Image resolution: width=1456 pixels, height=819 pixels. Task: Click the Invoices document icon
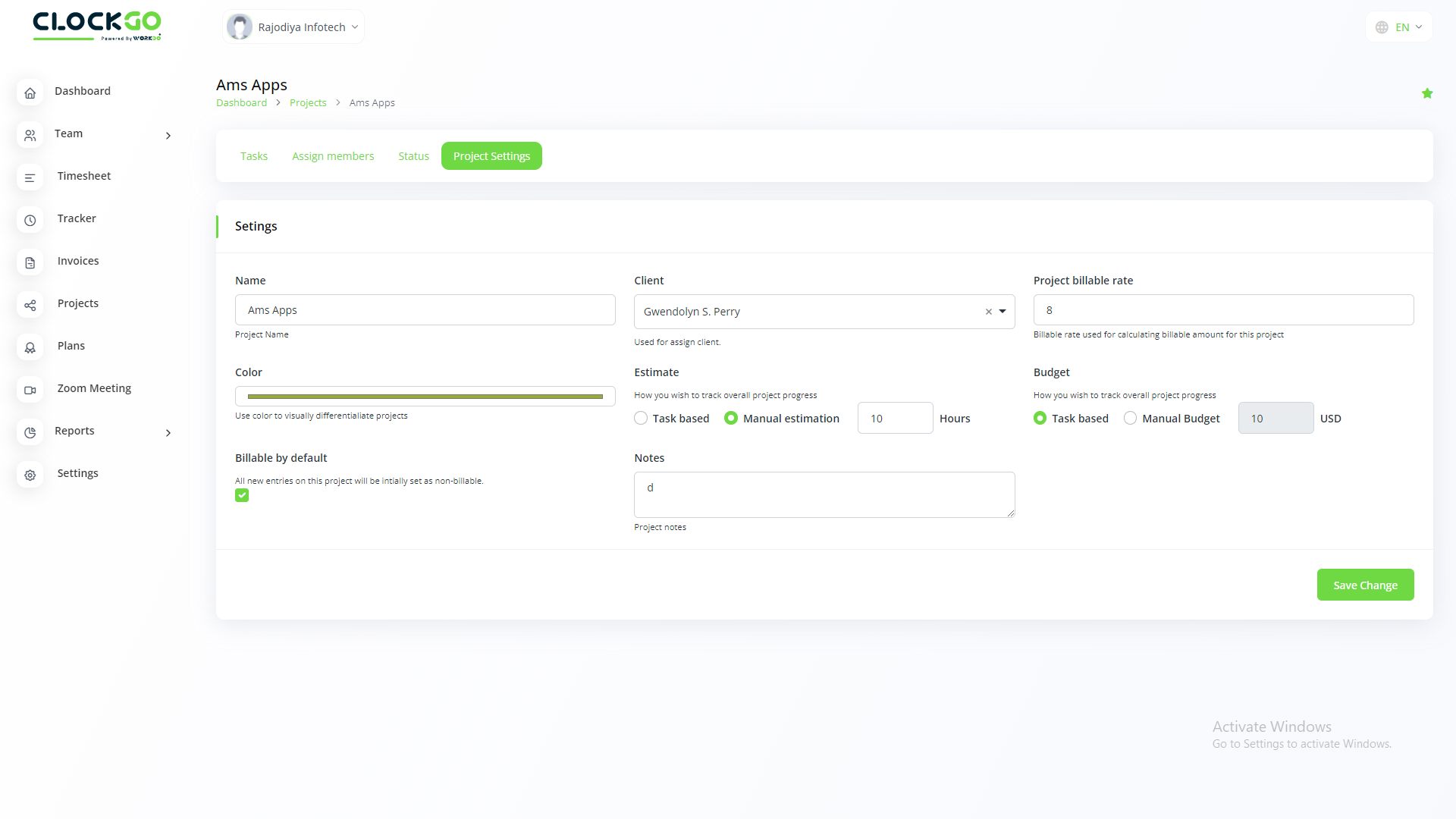[x=30, y=262]
